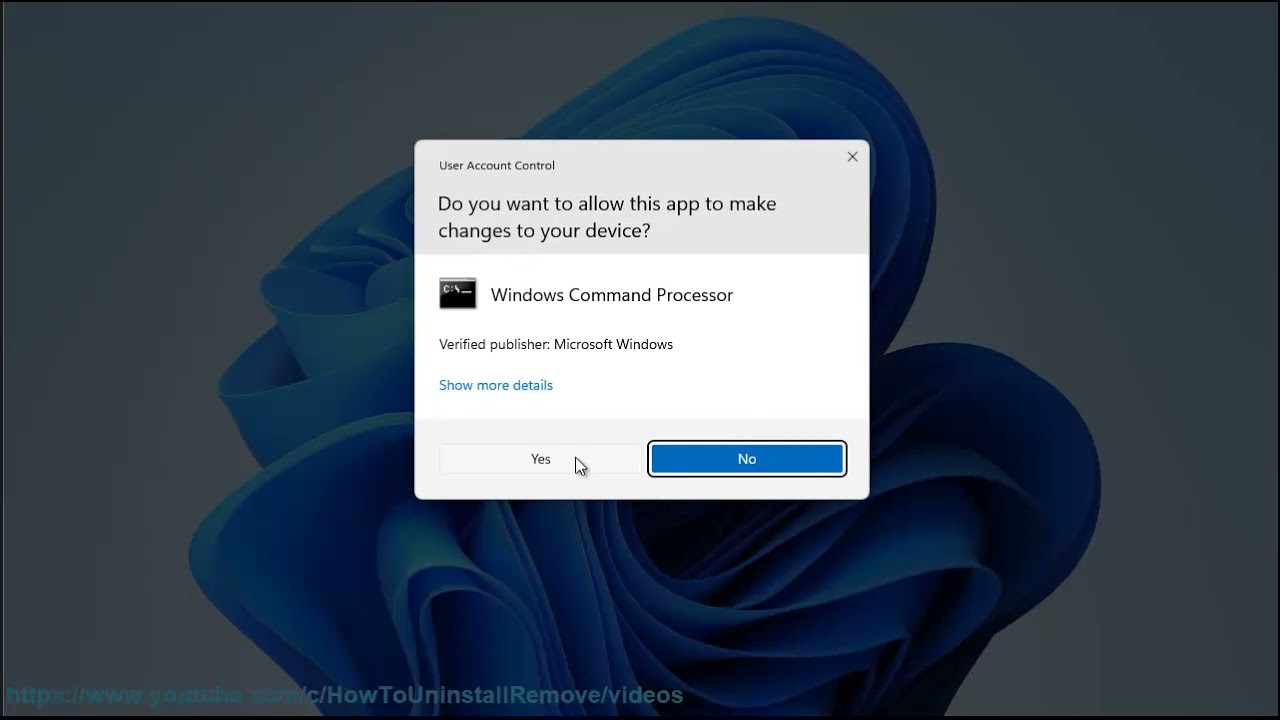Viewport: 1280px width, 720px height.
Task: Close the User Account Control dialog
Action: 852,157
